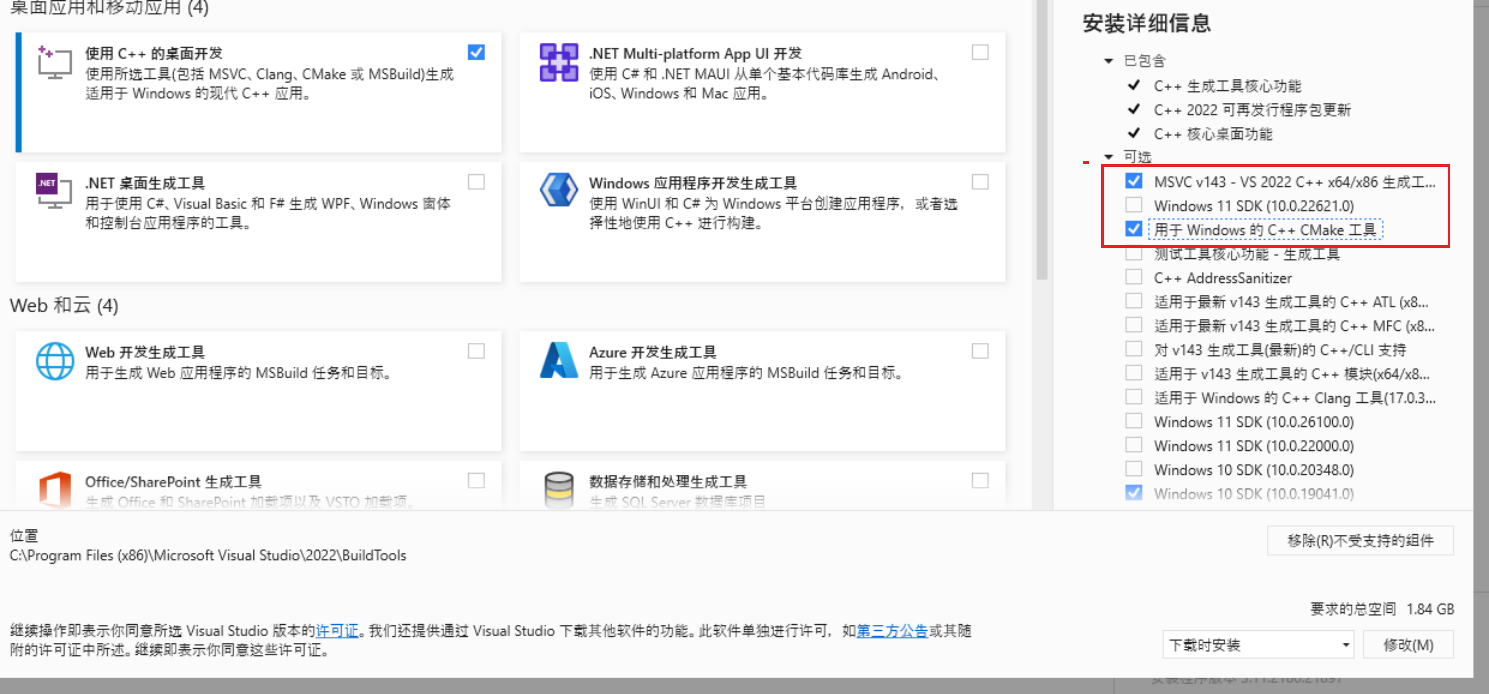Uncheck the 使用 C++ 的桌面开发 workload checkbox
Image resolution: width=1489 pixels, height=694 pixels.
click(x=476, y=52)
